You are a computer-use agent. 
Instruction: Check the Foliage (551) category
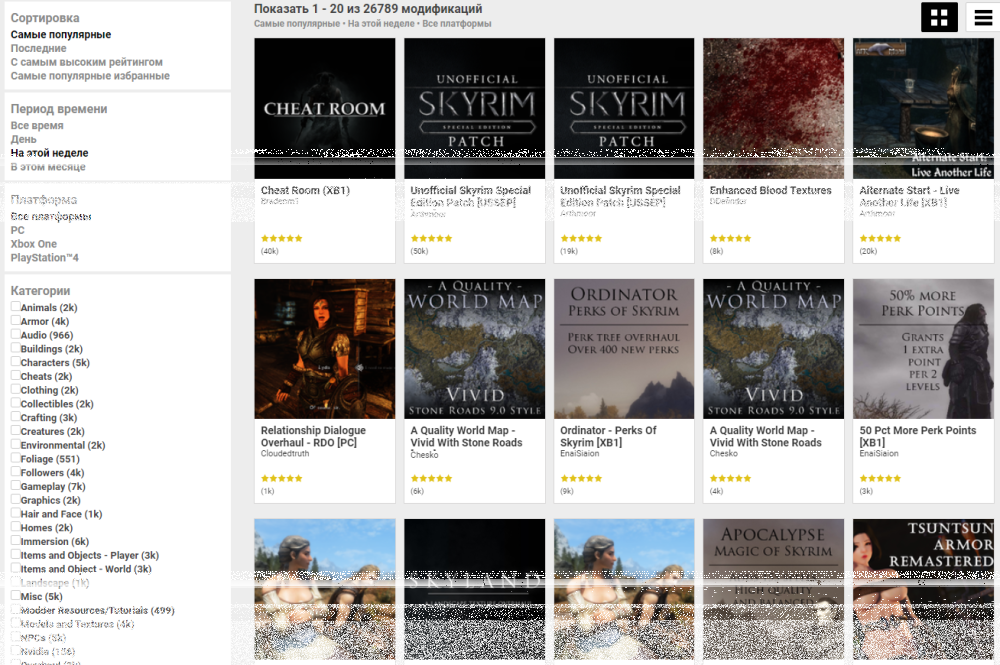(16, 458)
